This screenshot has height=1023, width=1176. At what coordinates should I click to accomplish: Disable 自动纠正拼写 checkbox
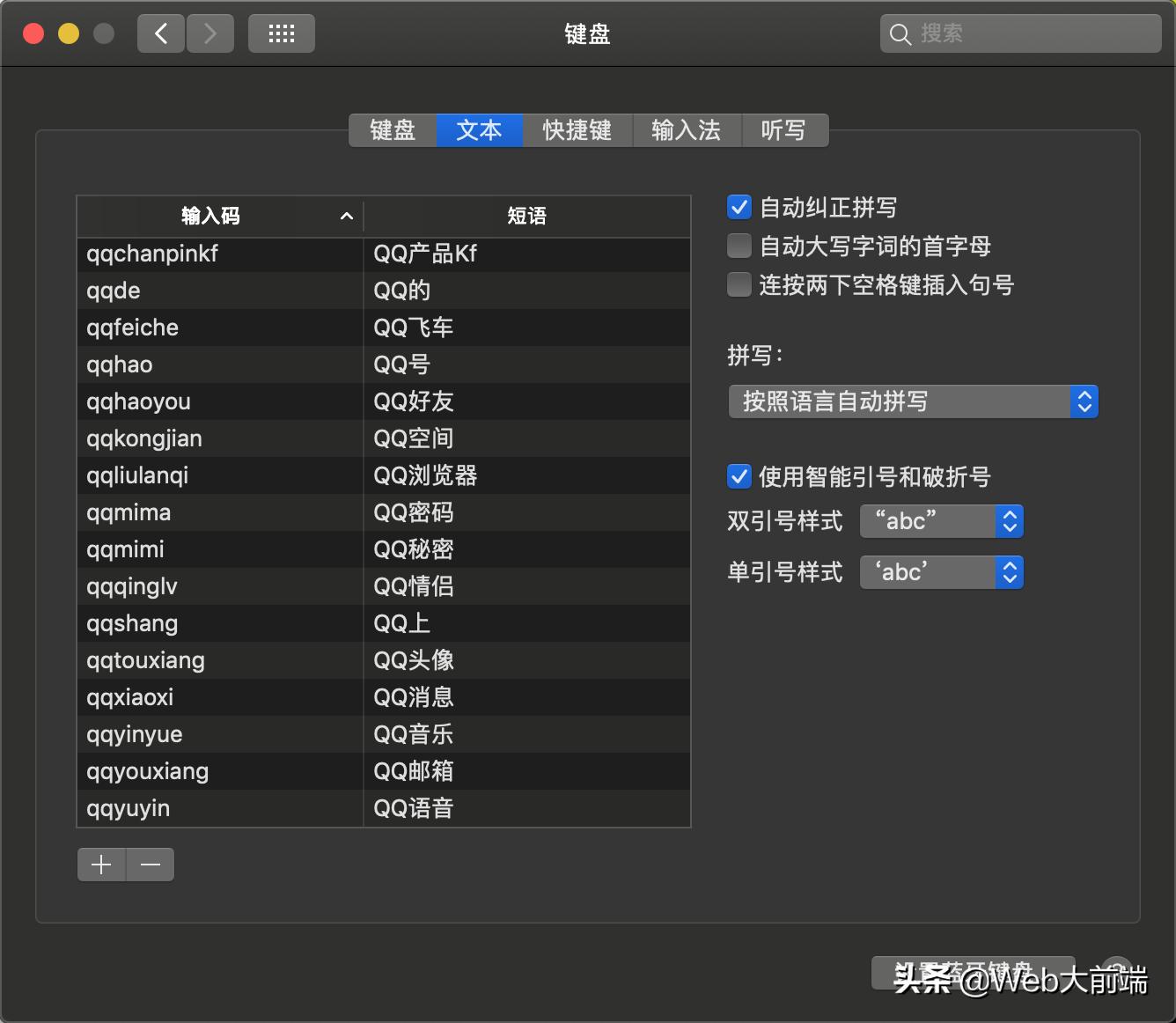[x=739, y=207]
